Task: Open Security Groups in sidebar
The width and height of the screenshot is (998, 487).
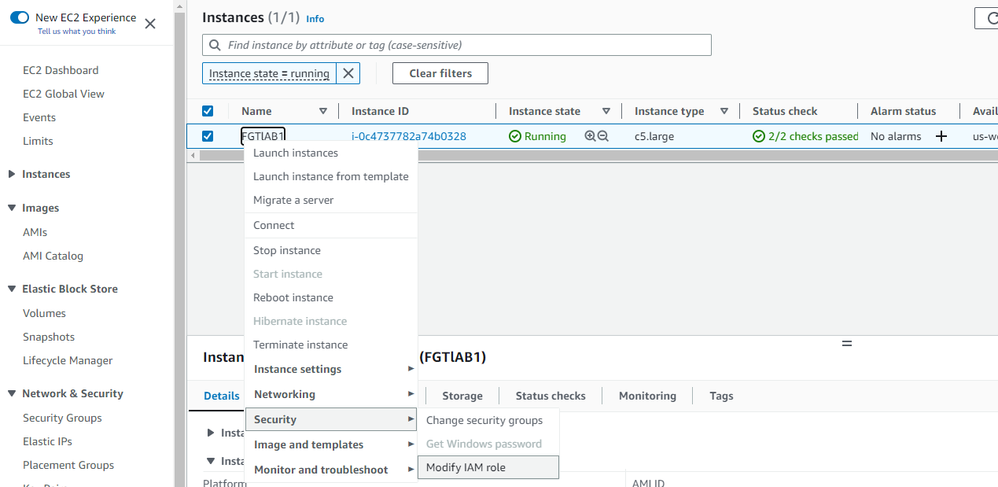Action: [x=62, y=418]
